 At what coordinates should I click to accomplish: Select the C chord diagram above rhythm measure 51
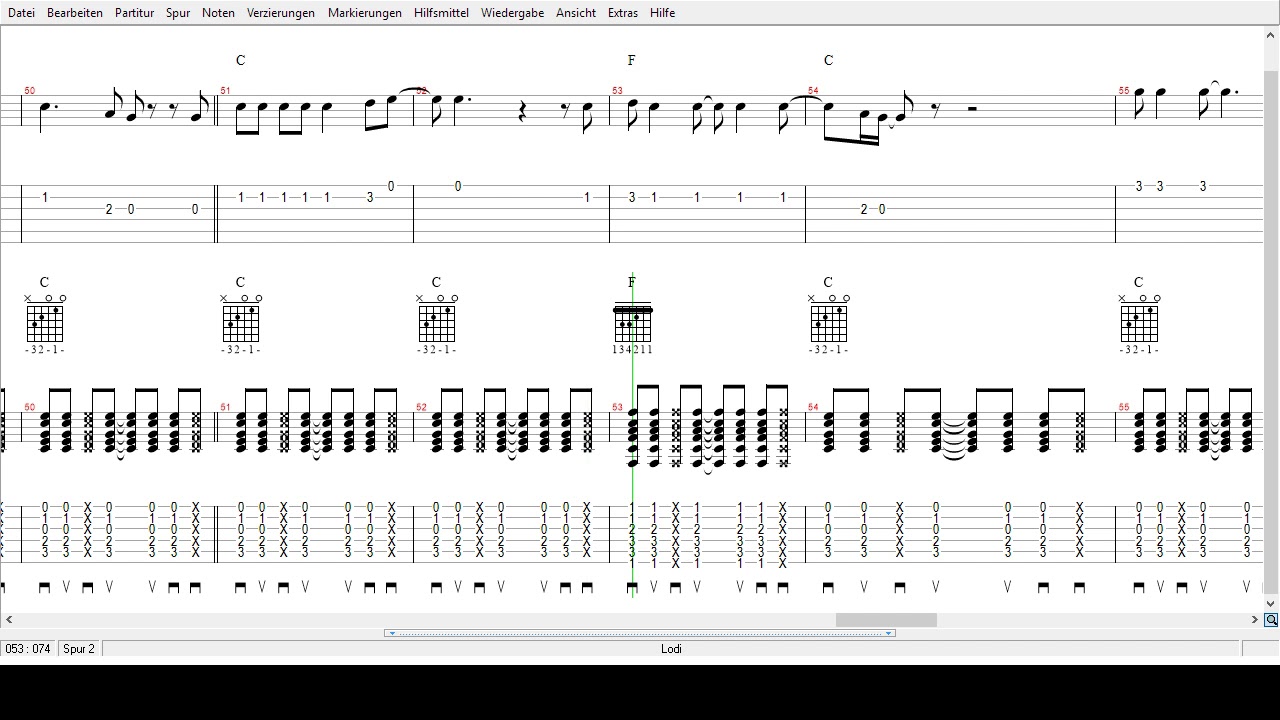240,323
